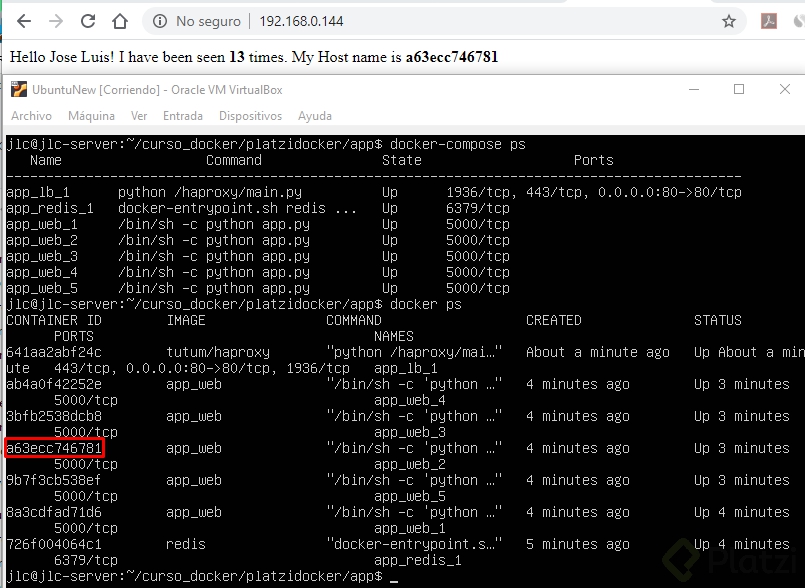Click the '5 minutes ago' created value
This screenshot has width=805, height=588.
[x=578, y=544]
